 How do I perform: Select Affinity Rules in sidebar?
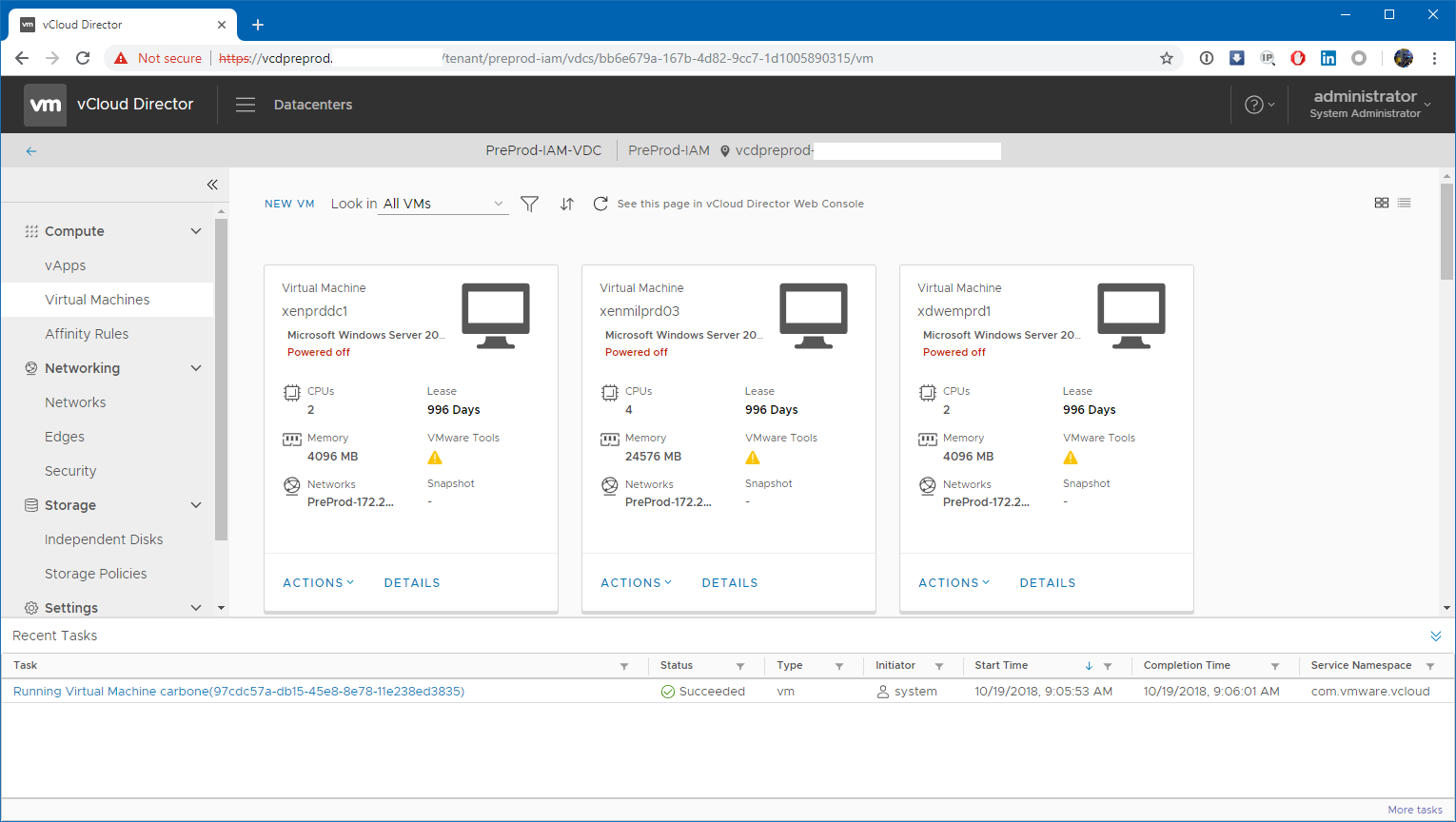(87, 334)
